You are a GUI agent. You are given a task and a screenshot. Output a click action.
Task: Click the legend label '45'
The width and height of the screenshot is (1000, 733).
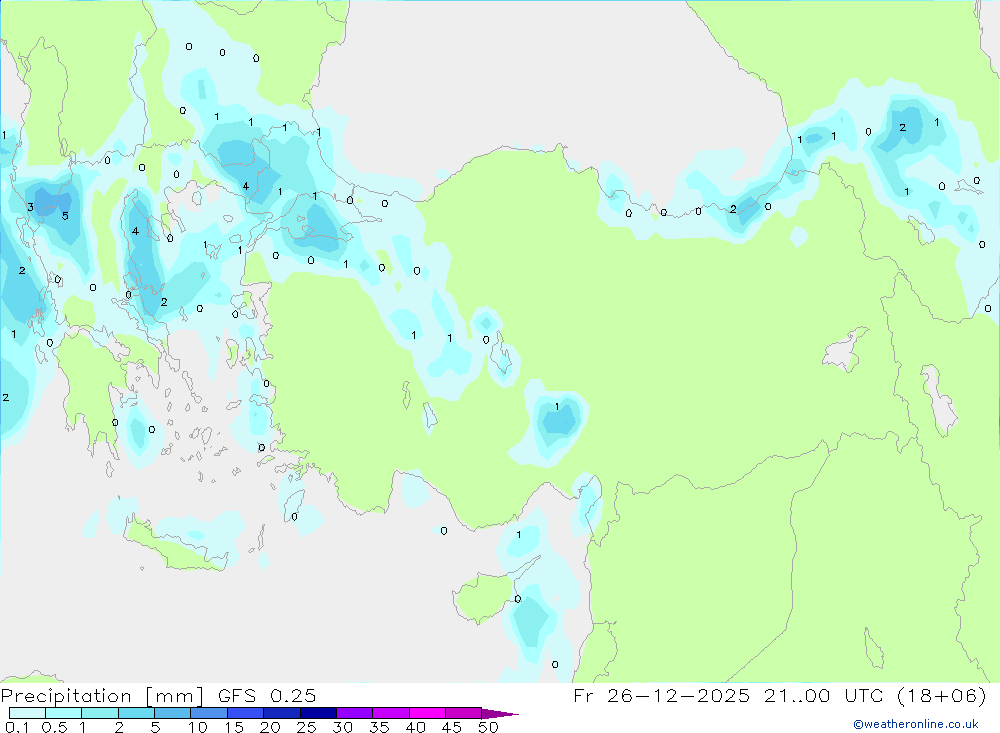[452, 727]
